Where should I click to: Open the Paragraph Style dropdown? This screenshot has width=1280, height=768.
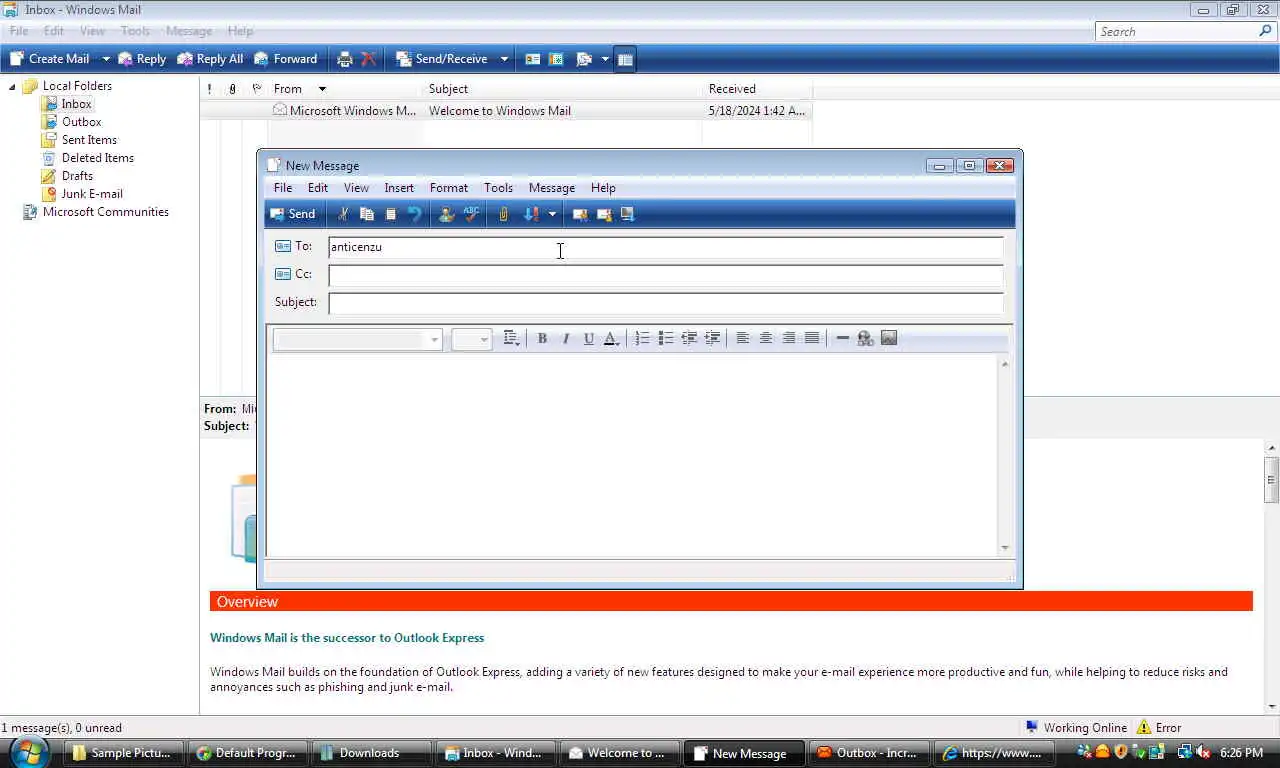(x=511, y=338)
